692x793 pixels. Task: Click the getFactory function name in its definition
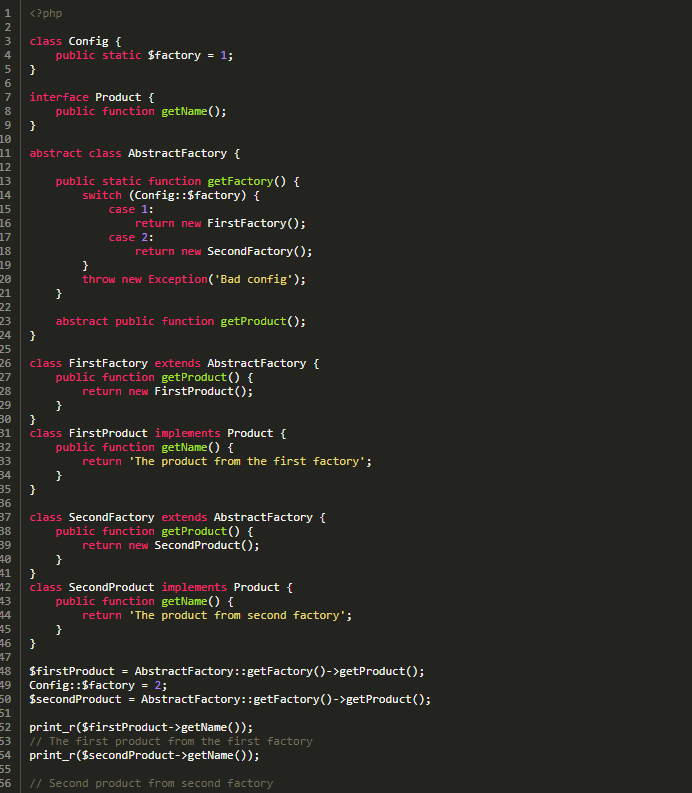pyautogui.click(x=239, y=181)
